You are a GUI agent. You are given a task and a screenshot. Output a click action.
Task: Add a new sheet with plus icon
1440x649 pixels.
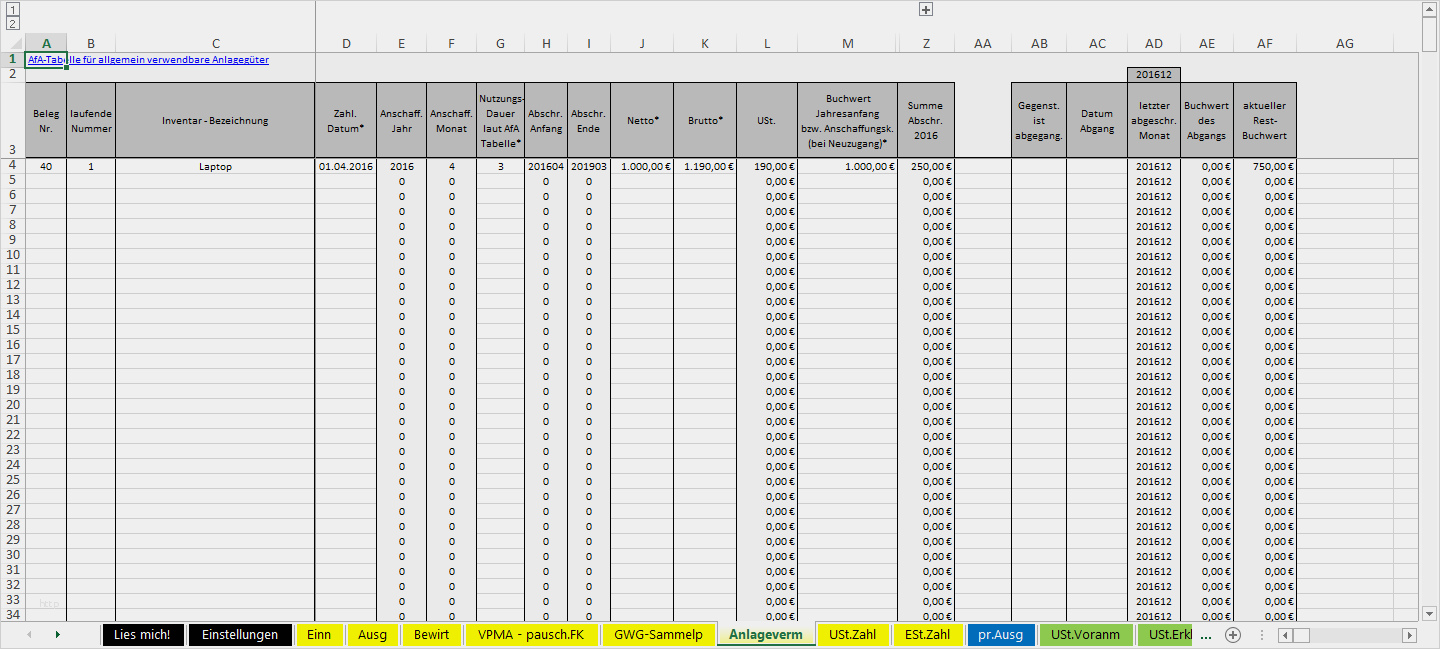pyautogui.click(x=1233, y=635)
